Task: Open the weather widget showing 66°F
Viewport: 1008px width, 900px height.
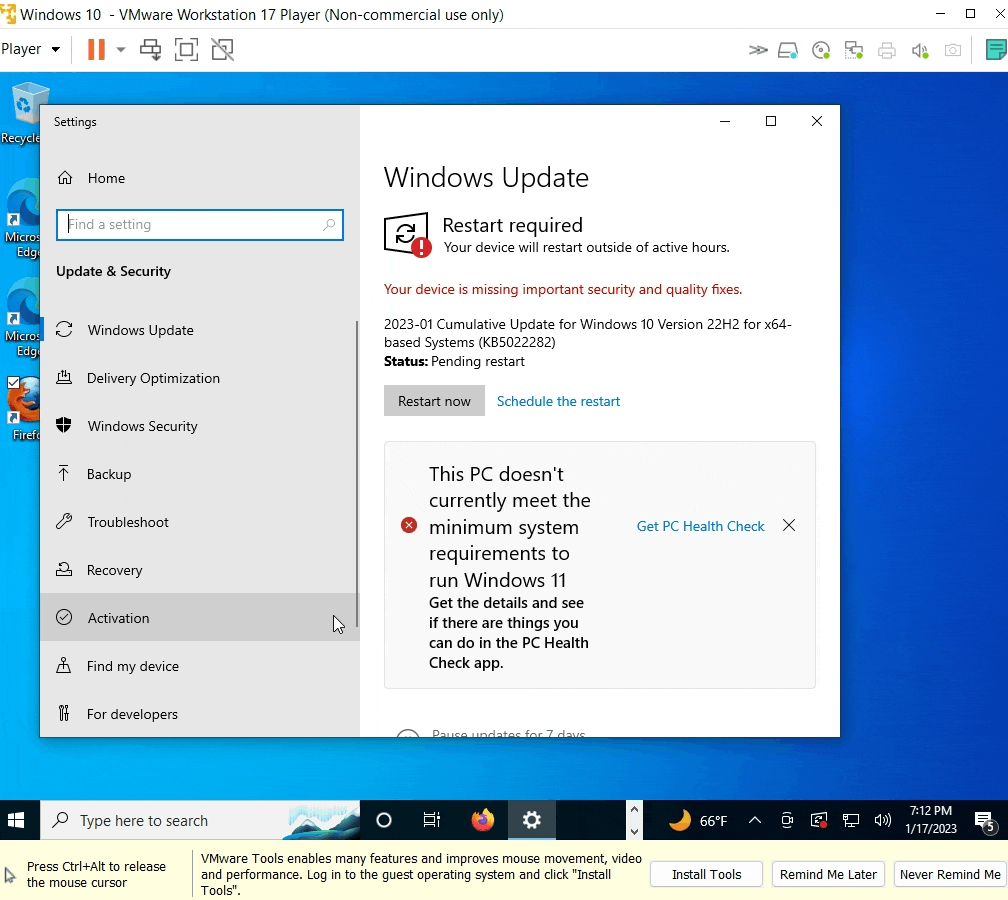Action: [x=699, y=820]
